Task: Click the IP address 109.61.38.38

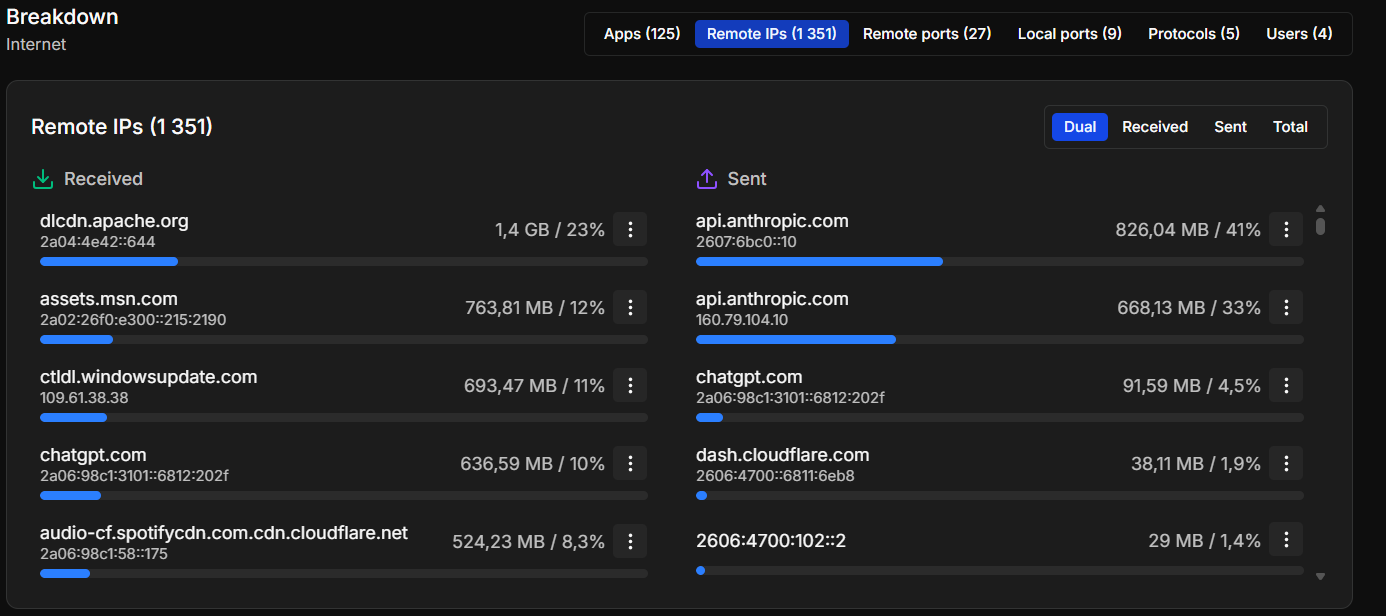Action: pos(84,398)
